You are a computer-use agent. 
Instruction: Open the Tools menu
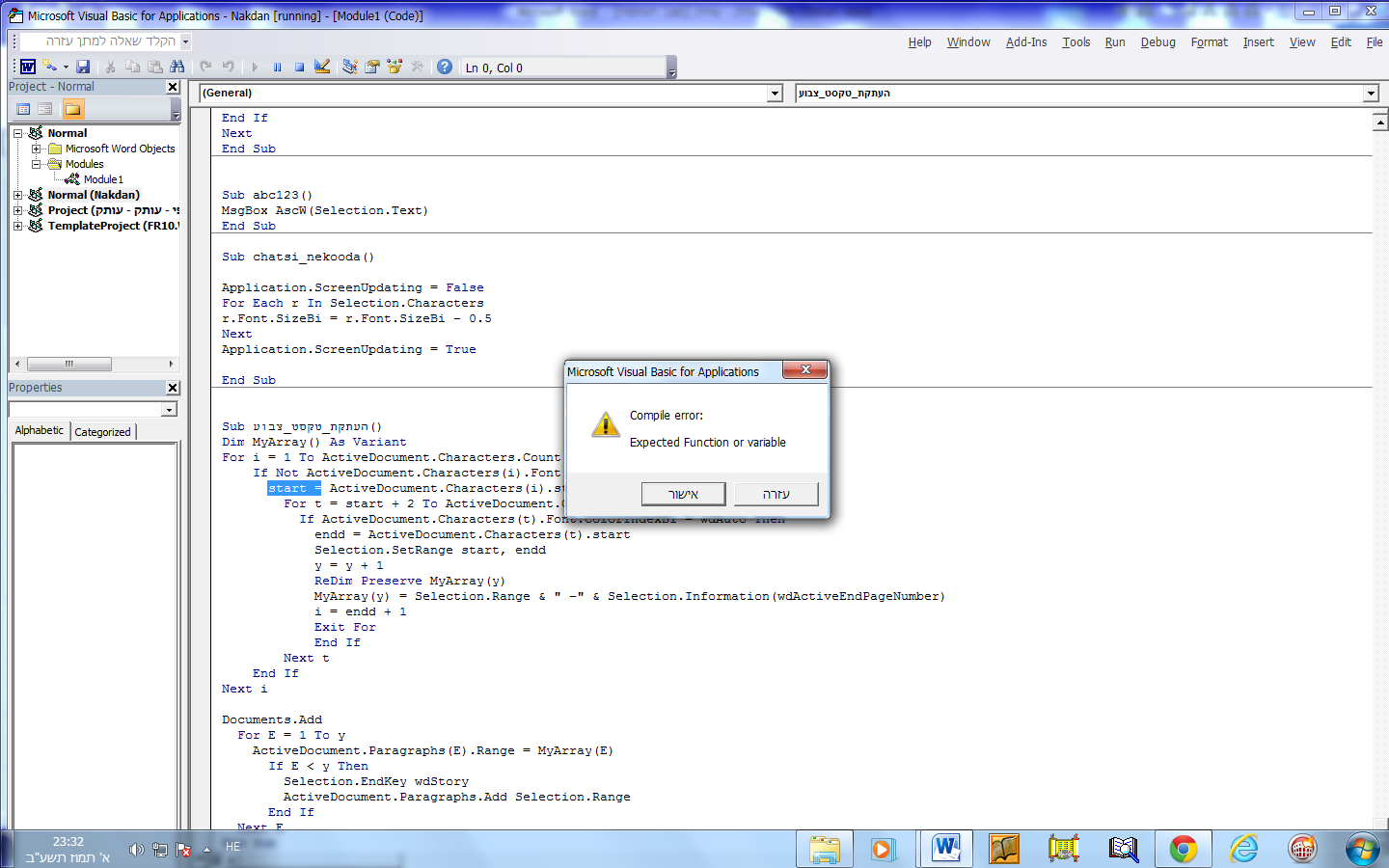click(1076, 42)
